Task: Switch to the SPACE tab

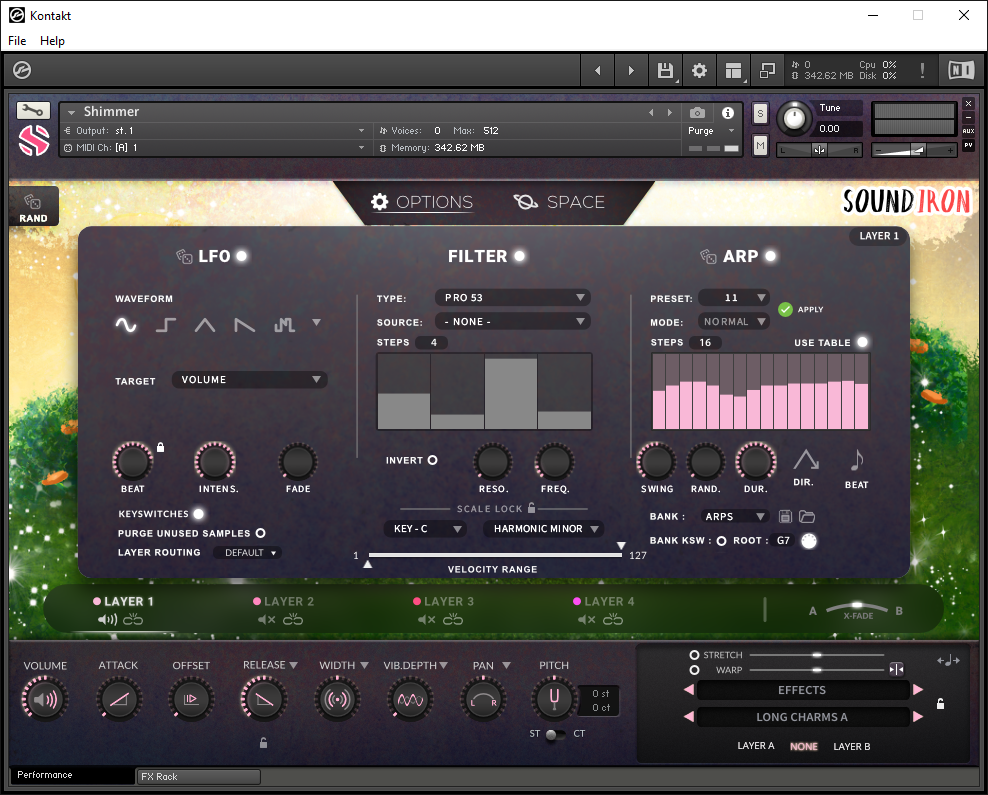Action: point(560,202)
